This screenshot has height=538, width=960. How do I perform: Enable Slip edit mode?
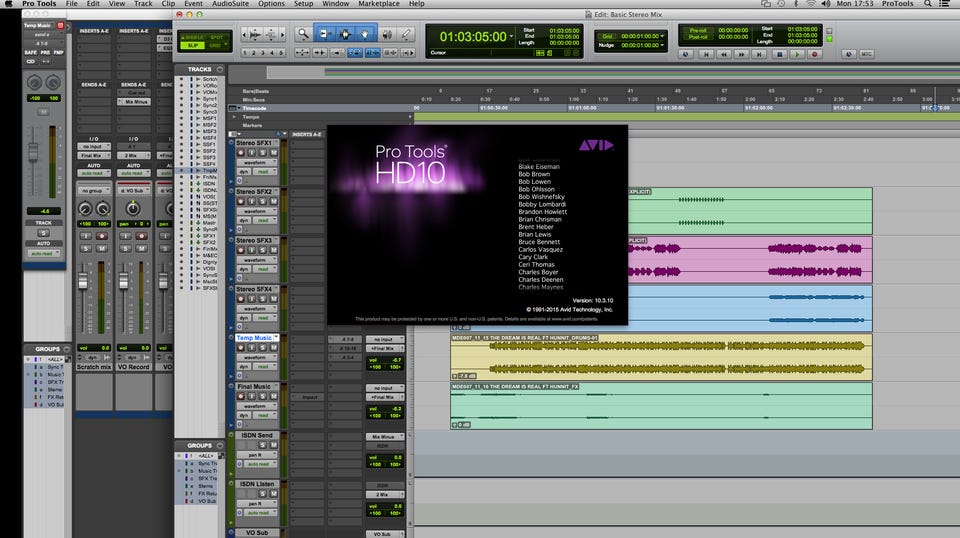coord(193,45)
